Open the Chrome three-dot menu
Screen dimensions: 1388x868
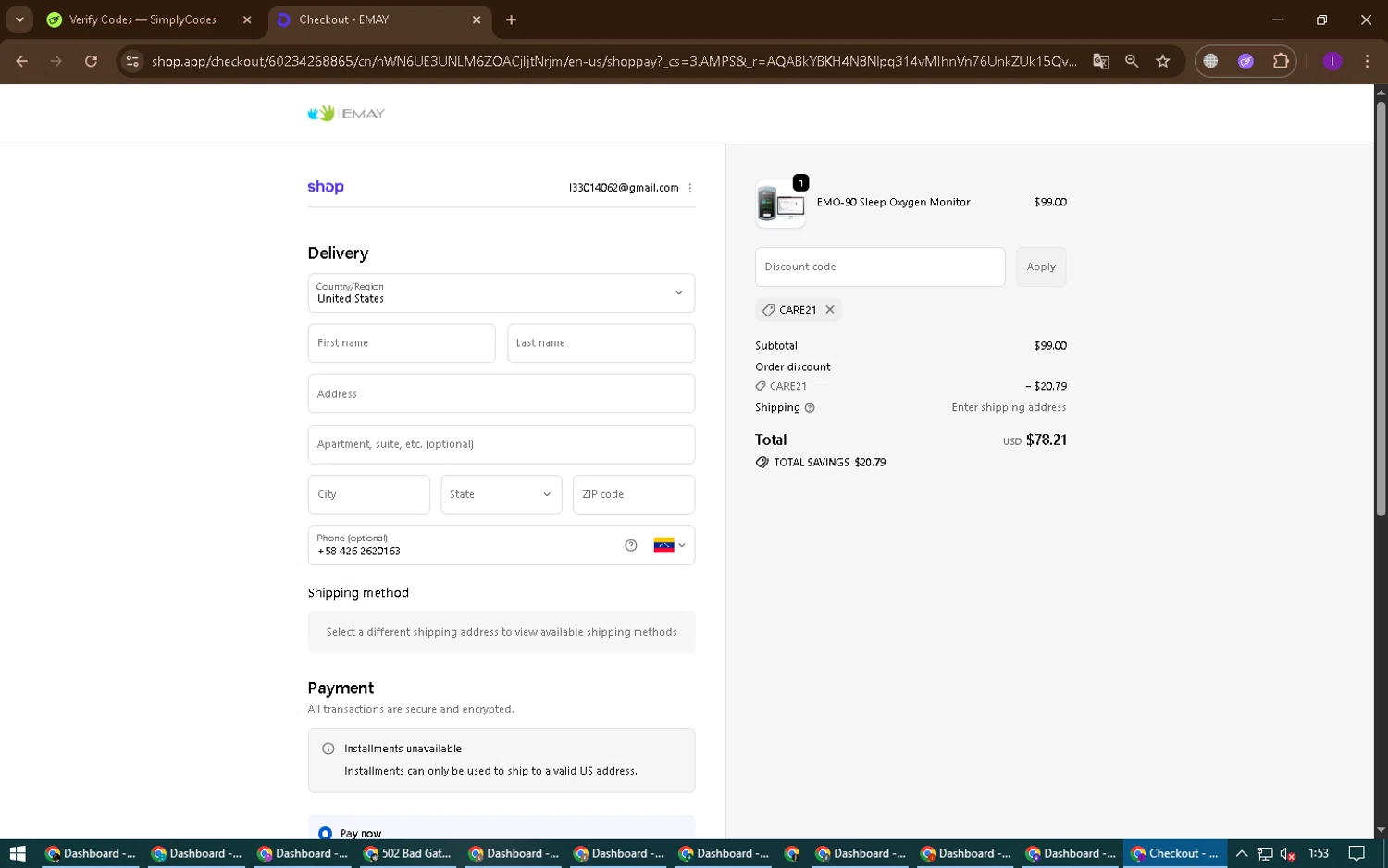tap(1367, 61)
